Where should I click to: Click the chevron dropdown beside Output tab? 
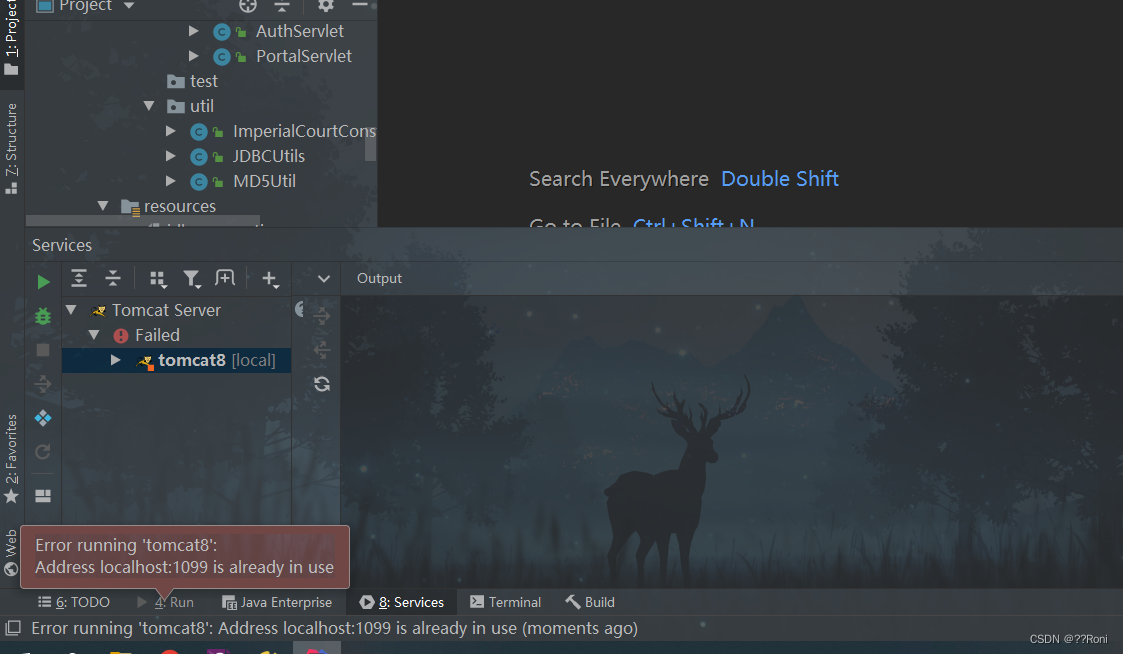324,279
